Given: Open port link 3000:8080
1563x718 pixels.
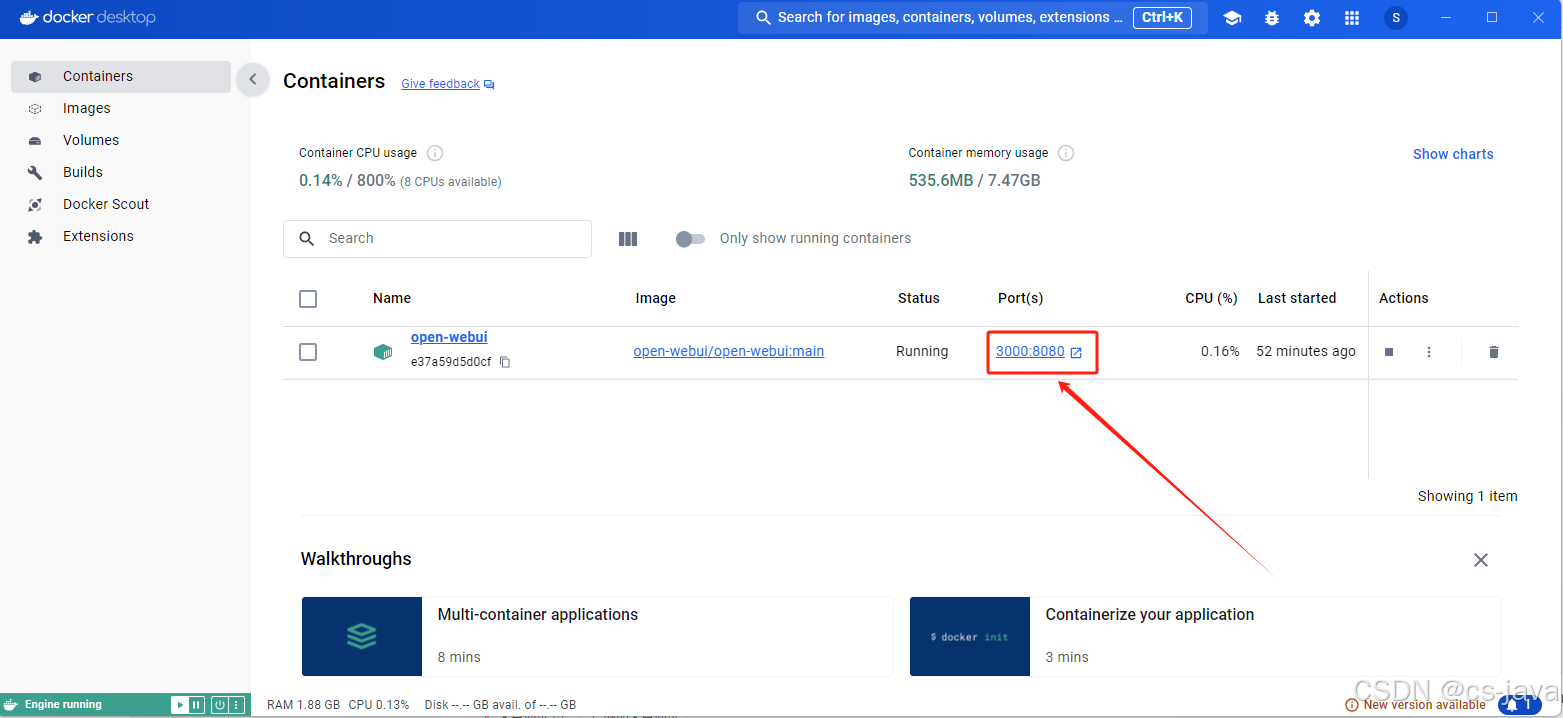Looking at the screenshot, I should pyautogui.click(x=1030, y=351).
